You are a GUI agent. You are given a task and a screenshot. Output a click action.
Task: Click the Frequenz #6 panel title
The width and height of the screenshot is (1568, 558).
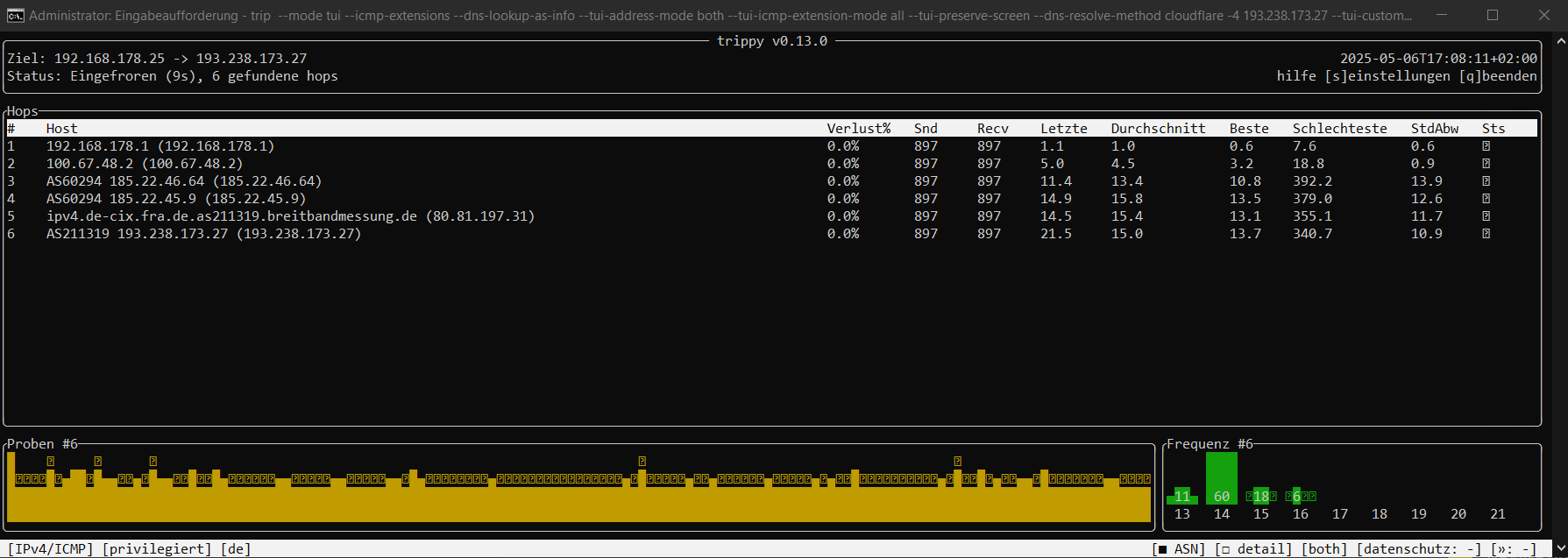(x=1210, y=444)
